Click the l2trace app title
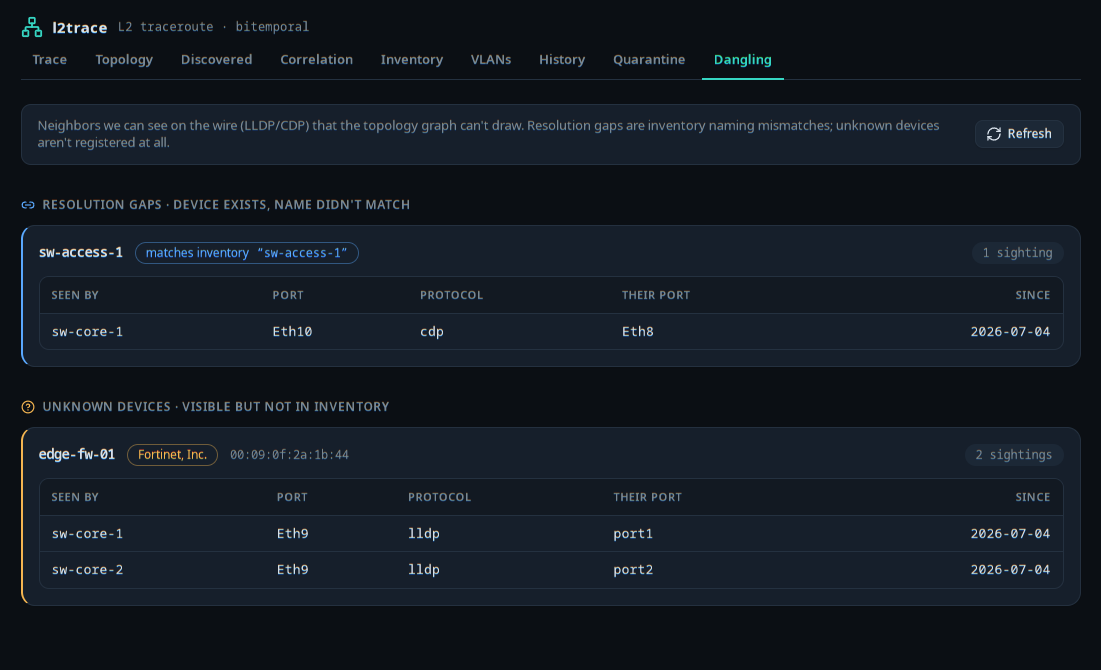The height and width of the screenshot is (670, 1101). point(79,27)
